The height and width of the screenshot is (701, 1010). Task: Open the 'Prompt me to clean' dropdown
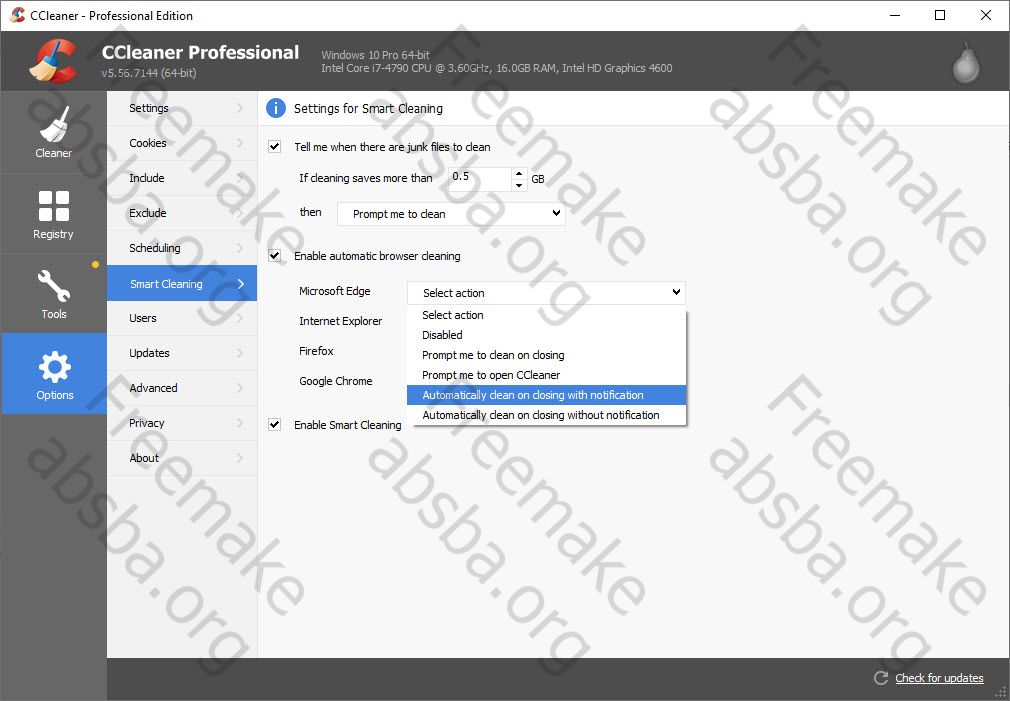(451, 213)
